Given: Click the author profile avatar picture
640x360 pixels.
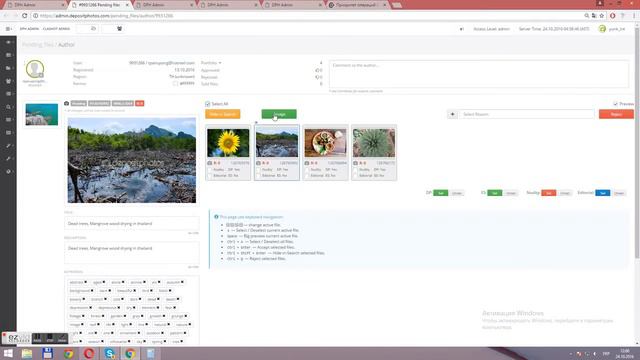Looking at the screenshot, I should point(35,69).
